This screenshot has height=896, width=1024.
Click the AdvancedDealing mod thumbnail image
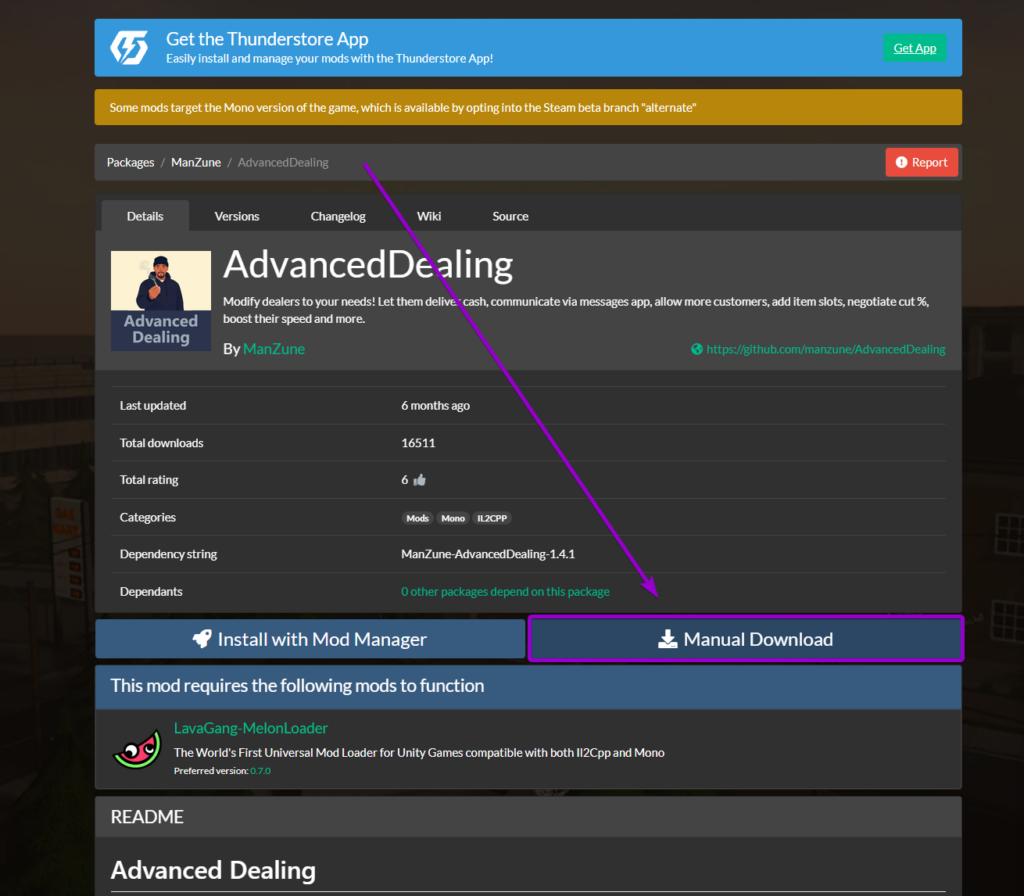[161, 301]
